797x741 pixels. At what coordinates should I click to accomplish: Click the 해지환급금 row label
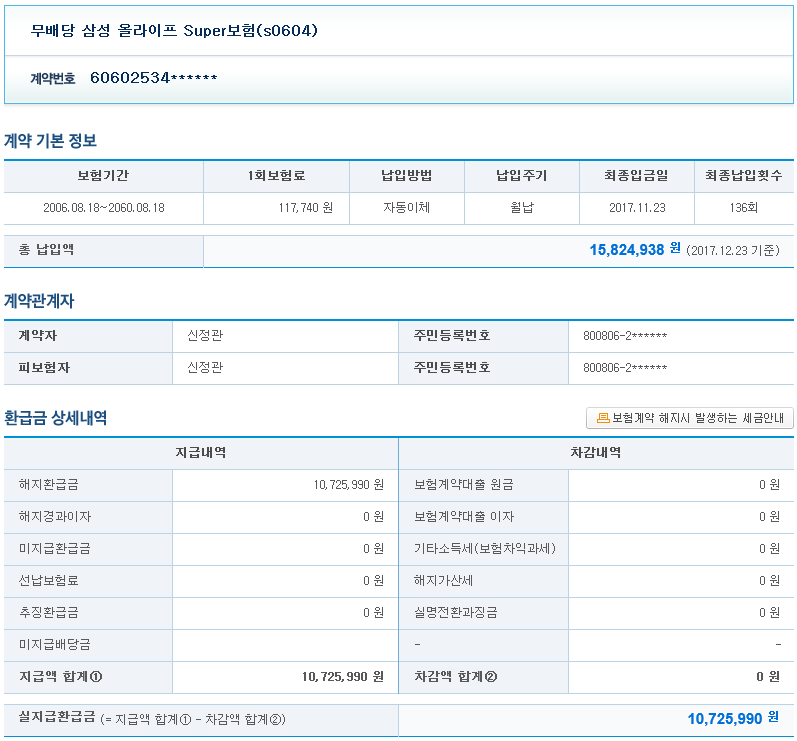pos(48,485)
